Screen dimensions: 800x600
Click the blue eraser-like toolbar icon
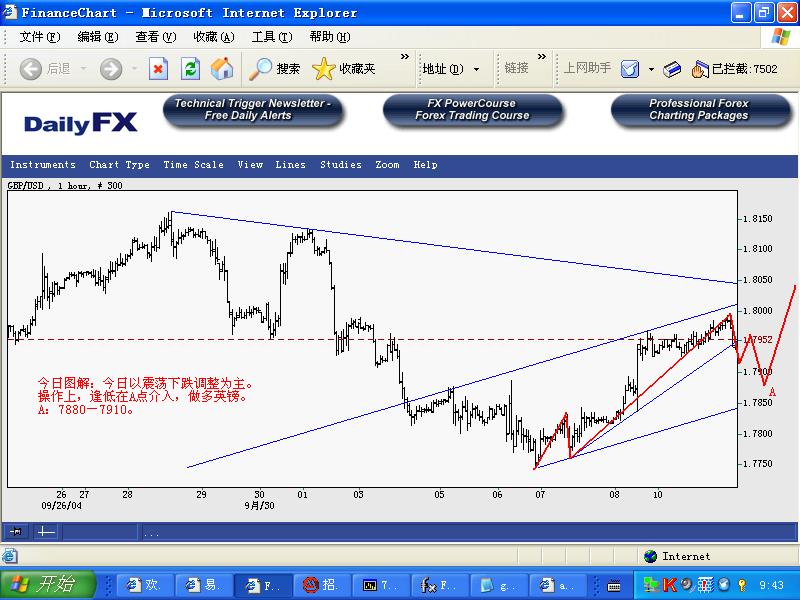(x=672, y=69)
